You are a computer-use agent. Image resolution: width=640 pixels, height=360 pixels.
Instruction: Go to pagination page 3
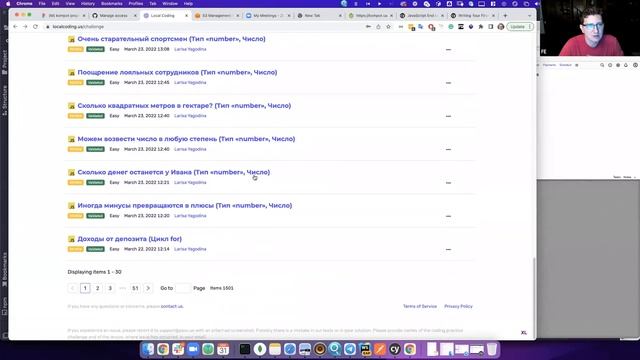click(x=110, y=288)
